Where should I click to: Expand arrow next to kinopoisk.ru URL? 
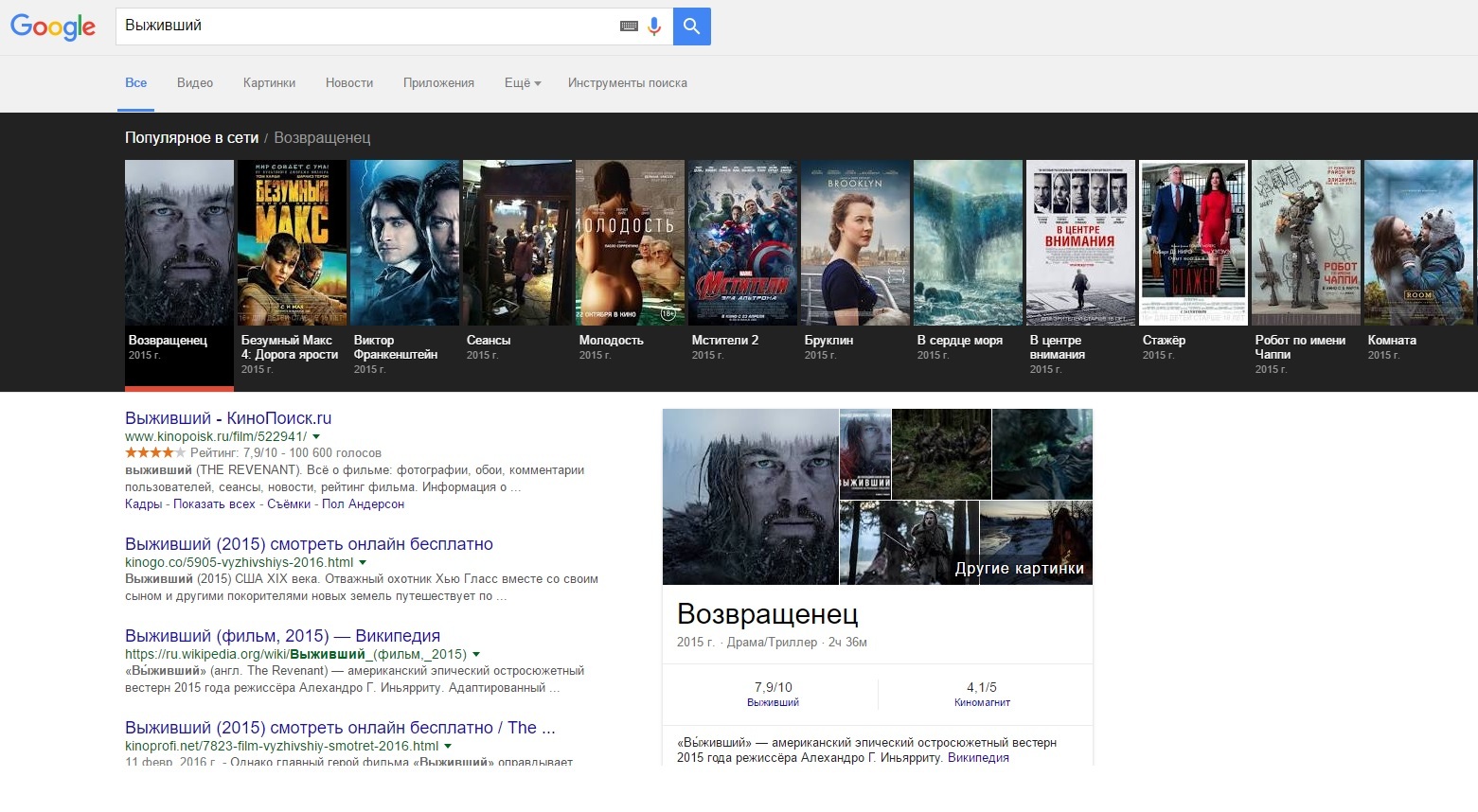[x=316, y=437]
